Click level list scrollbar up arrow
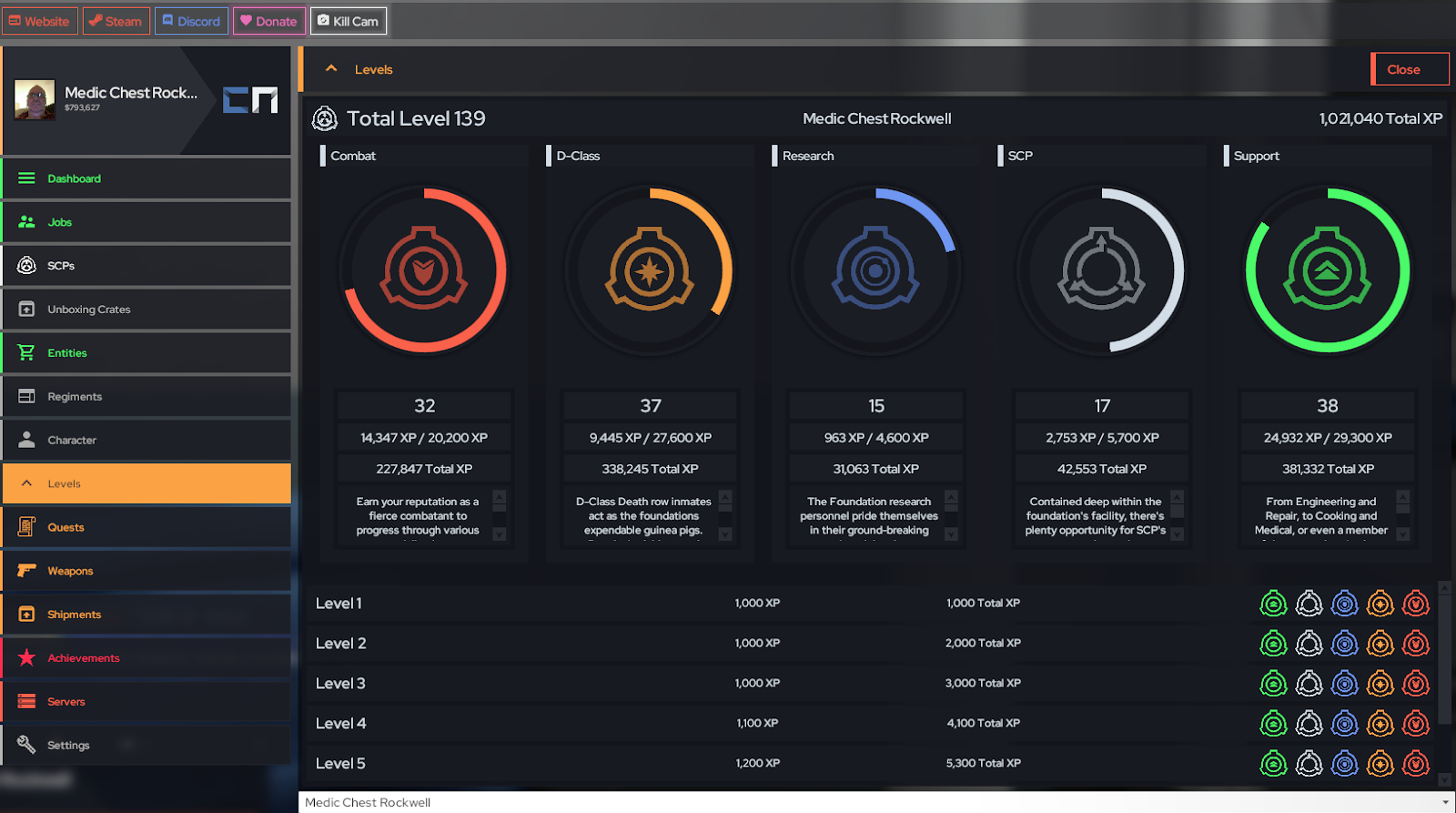The image size is (1456, 813). 1444,589
